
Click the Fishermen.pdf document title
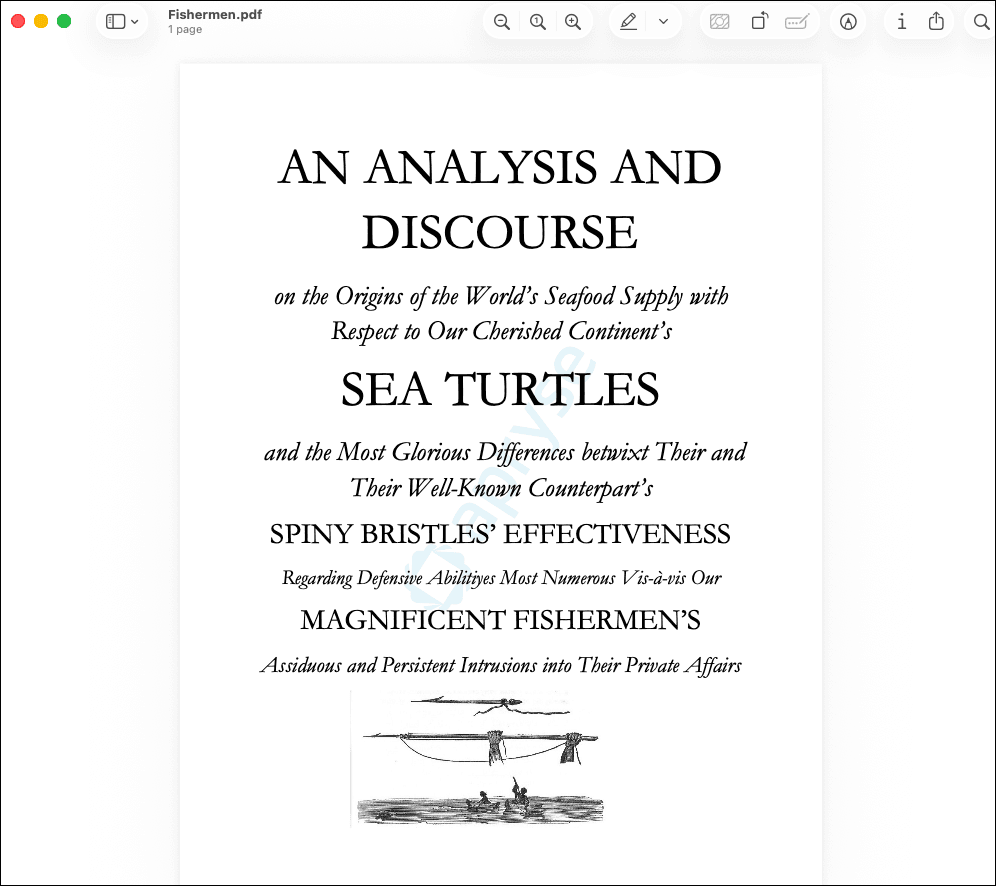215,15
